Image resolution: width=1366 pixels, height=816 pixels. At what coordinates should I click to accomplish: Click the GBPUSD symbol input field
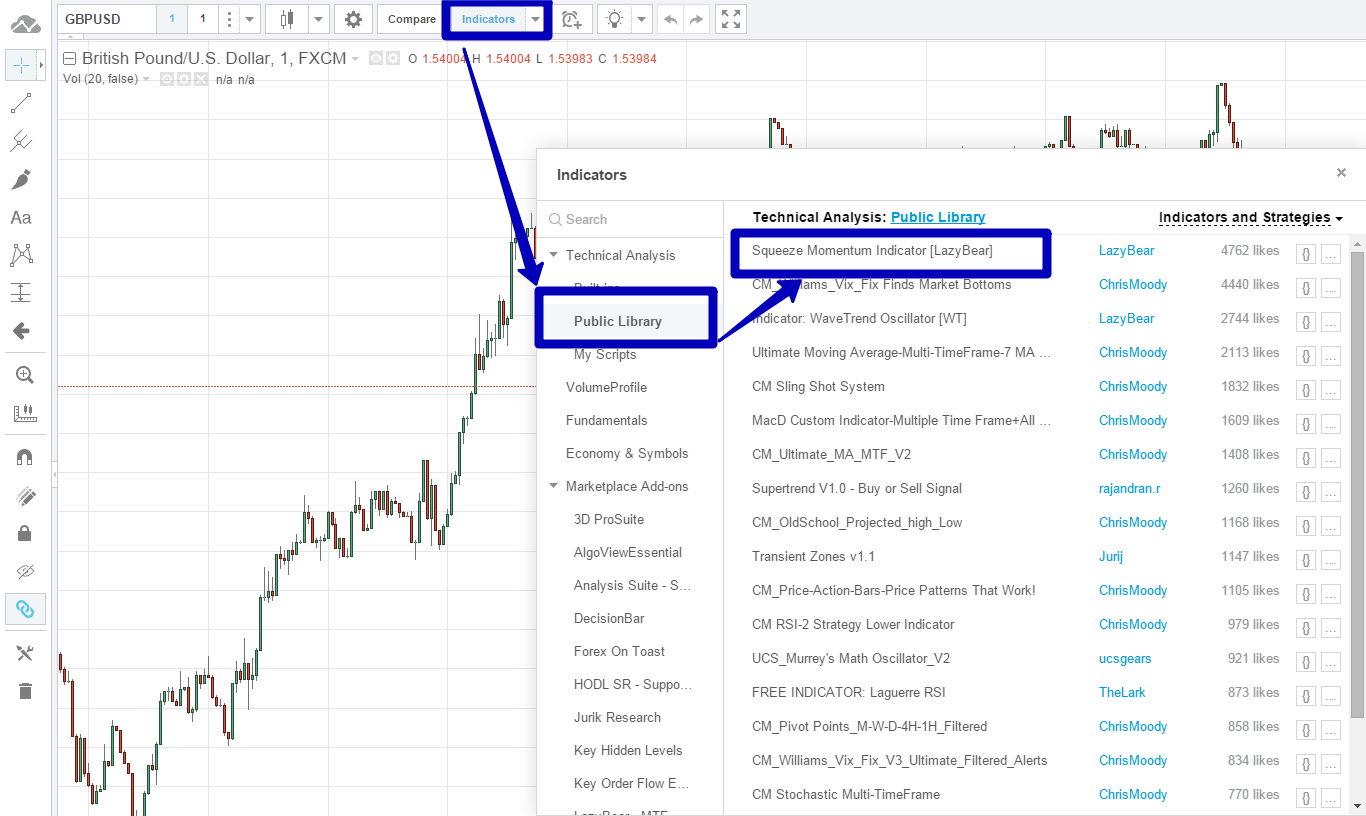click(x=106, y=19)
